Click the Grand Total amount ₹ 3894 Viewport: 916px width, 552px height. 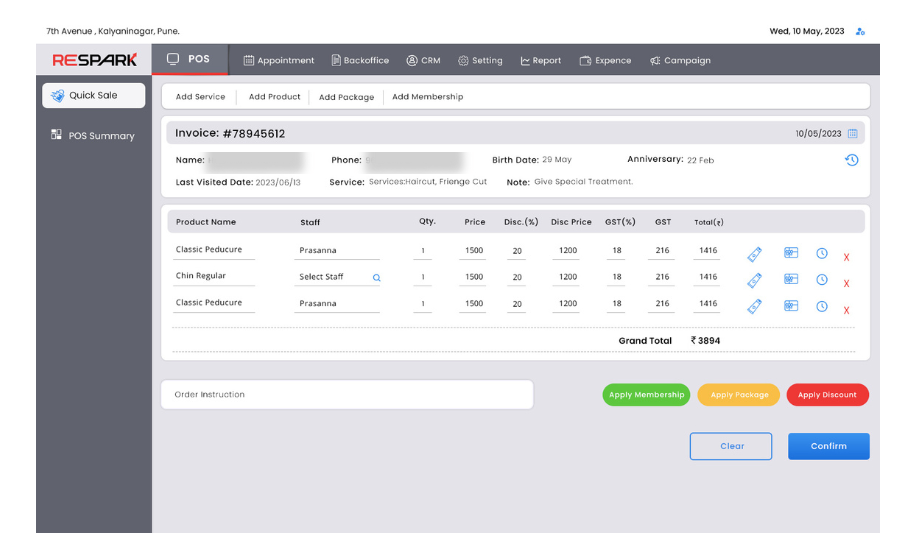coord(705,341)
